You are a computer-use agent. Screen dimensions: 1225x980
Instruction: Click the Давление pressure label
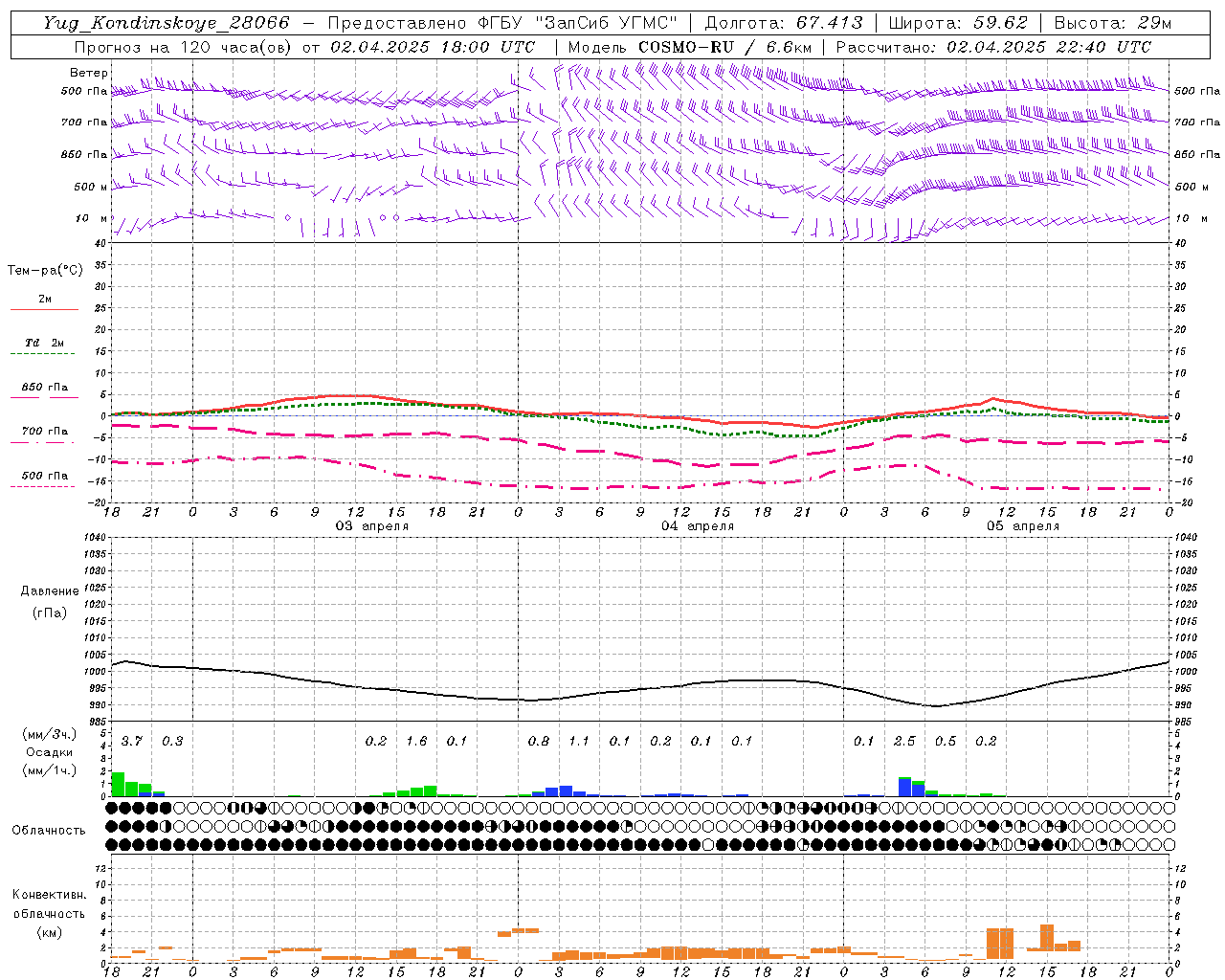tap(50, 591)
